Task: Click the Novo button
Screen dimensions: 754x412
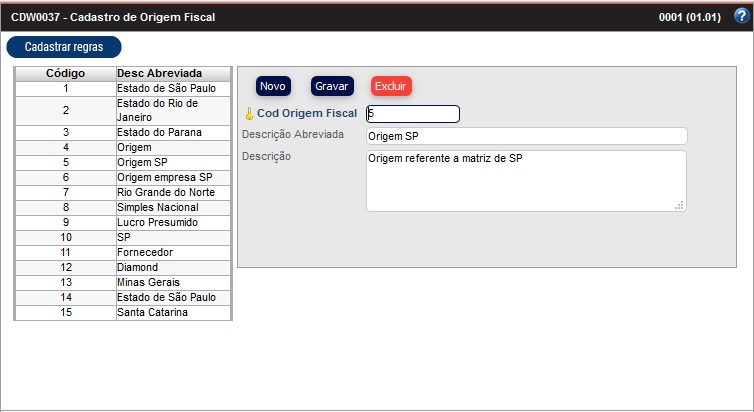Action: 273,87
